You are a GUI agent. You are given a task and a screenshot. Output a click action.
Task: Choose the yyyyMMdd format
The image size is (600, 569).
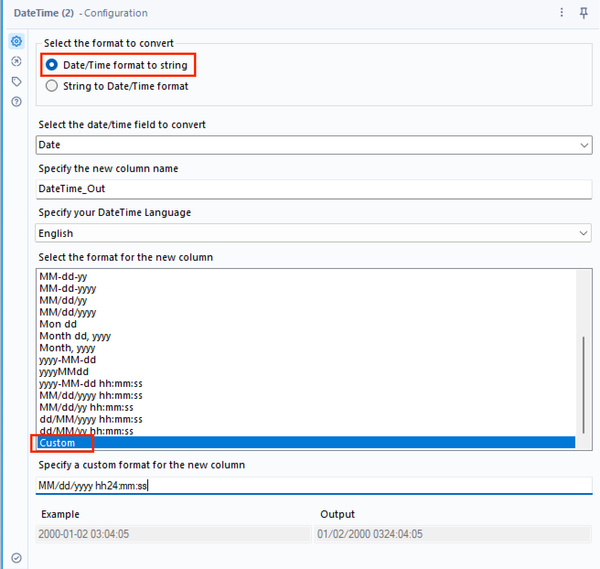tap(306, 372)
